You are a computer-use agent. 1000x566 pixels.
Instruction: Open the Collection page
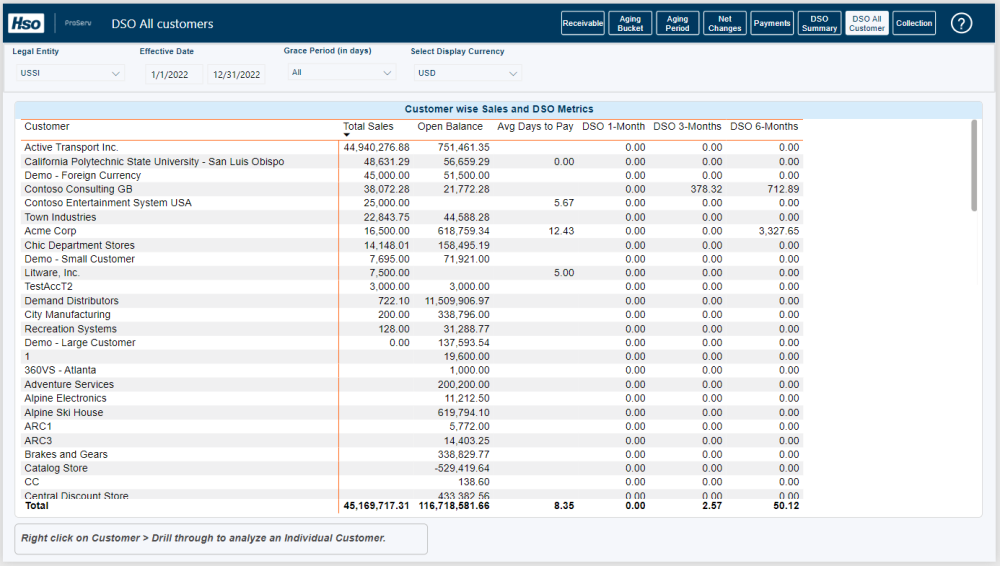(x=913, y=23)
